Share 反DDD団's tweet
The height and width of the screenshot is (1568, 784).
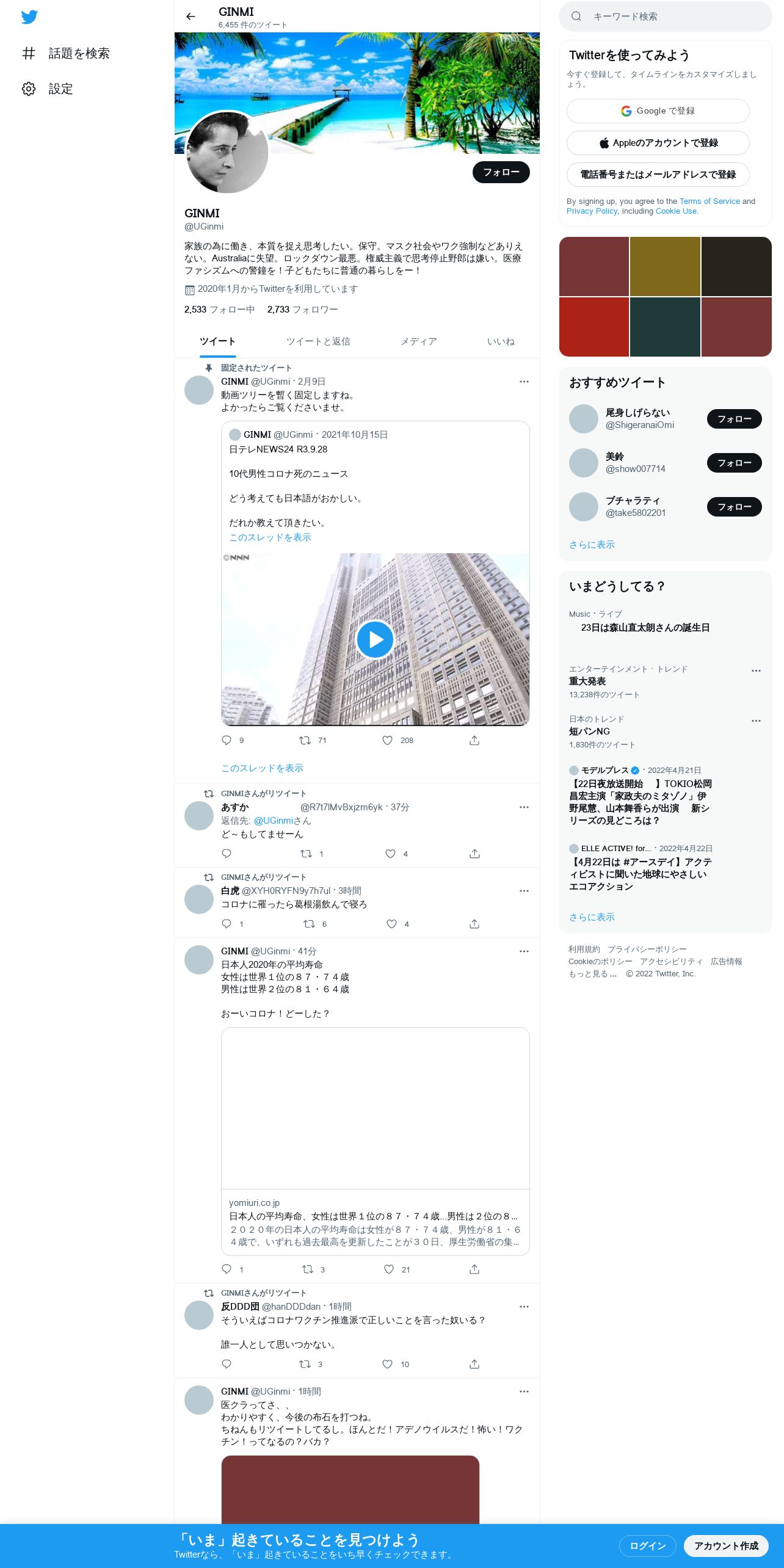click(474, 1364)
